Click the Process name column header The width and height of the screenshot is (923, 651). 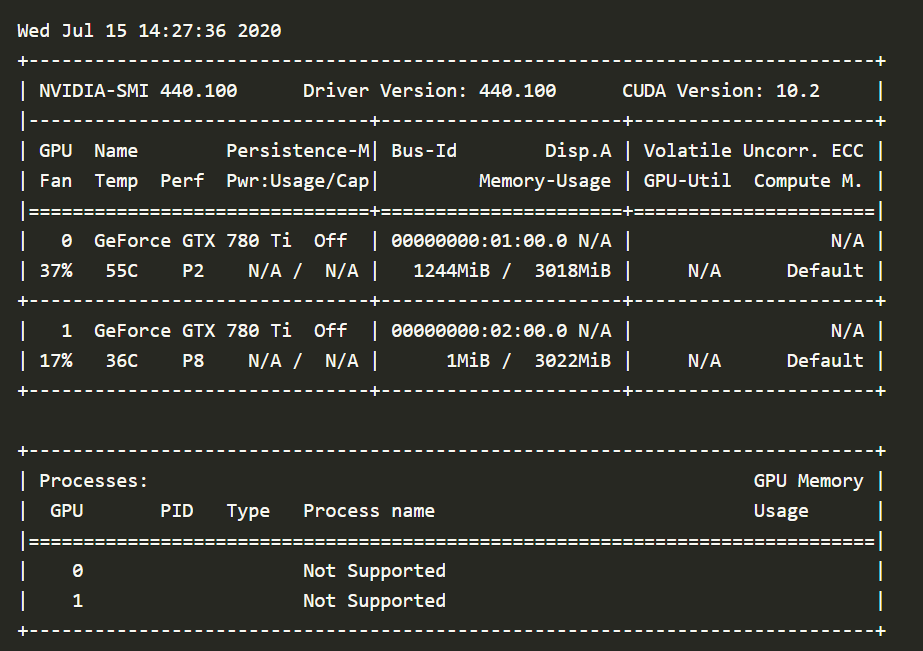(x=369, y=511)
